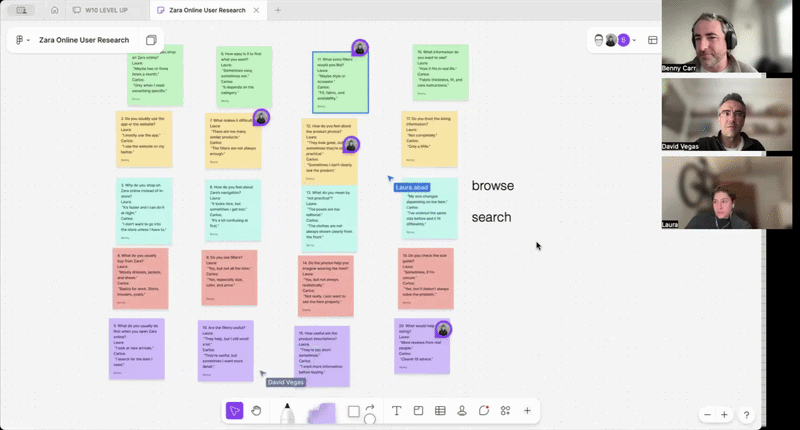
Task: Open a new tab with plus button
Action: coord(278,10)
